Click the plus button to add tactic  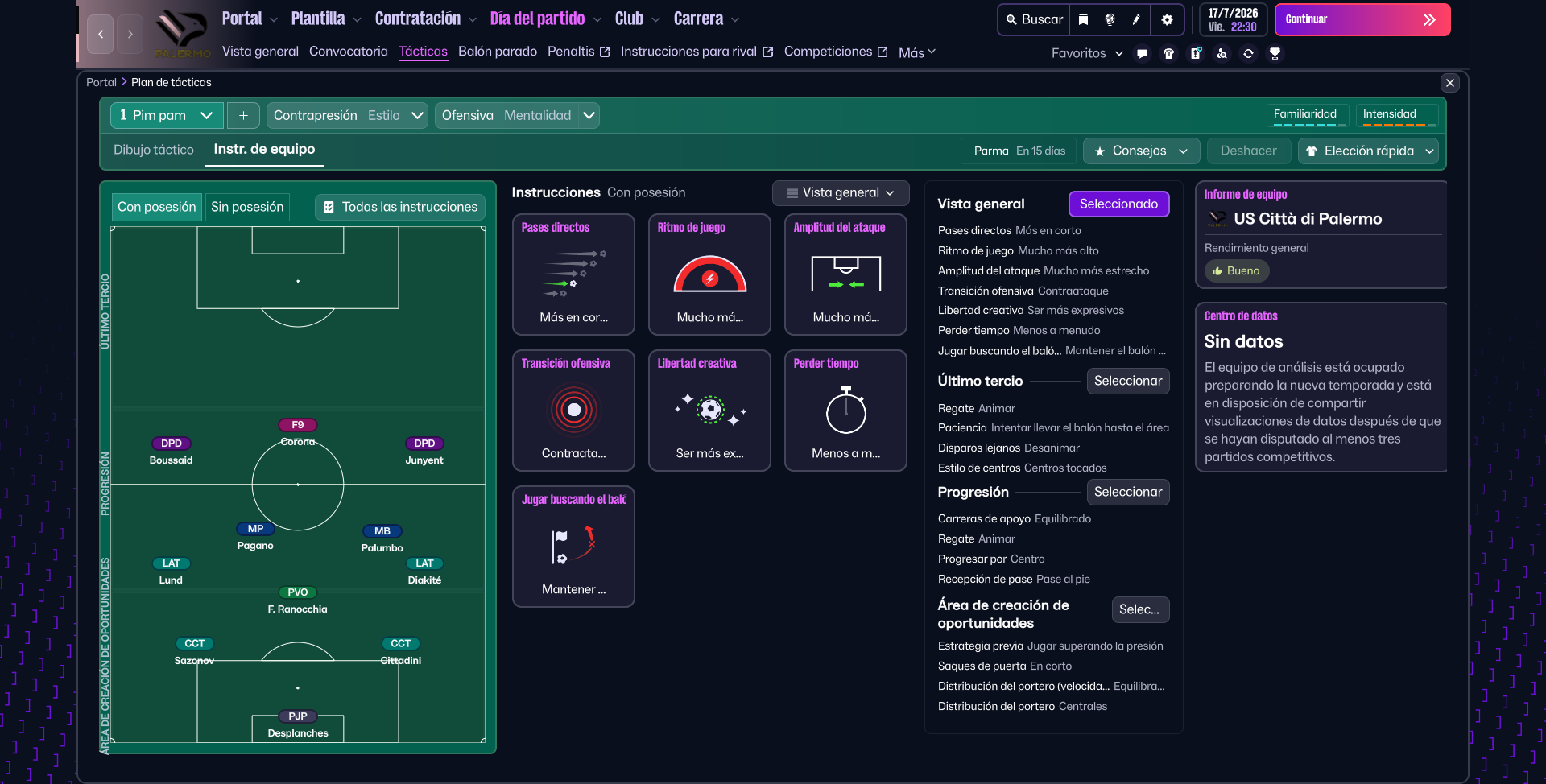click(243, 116)
